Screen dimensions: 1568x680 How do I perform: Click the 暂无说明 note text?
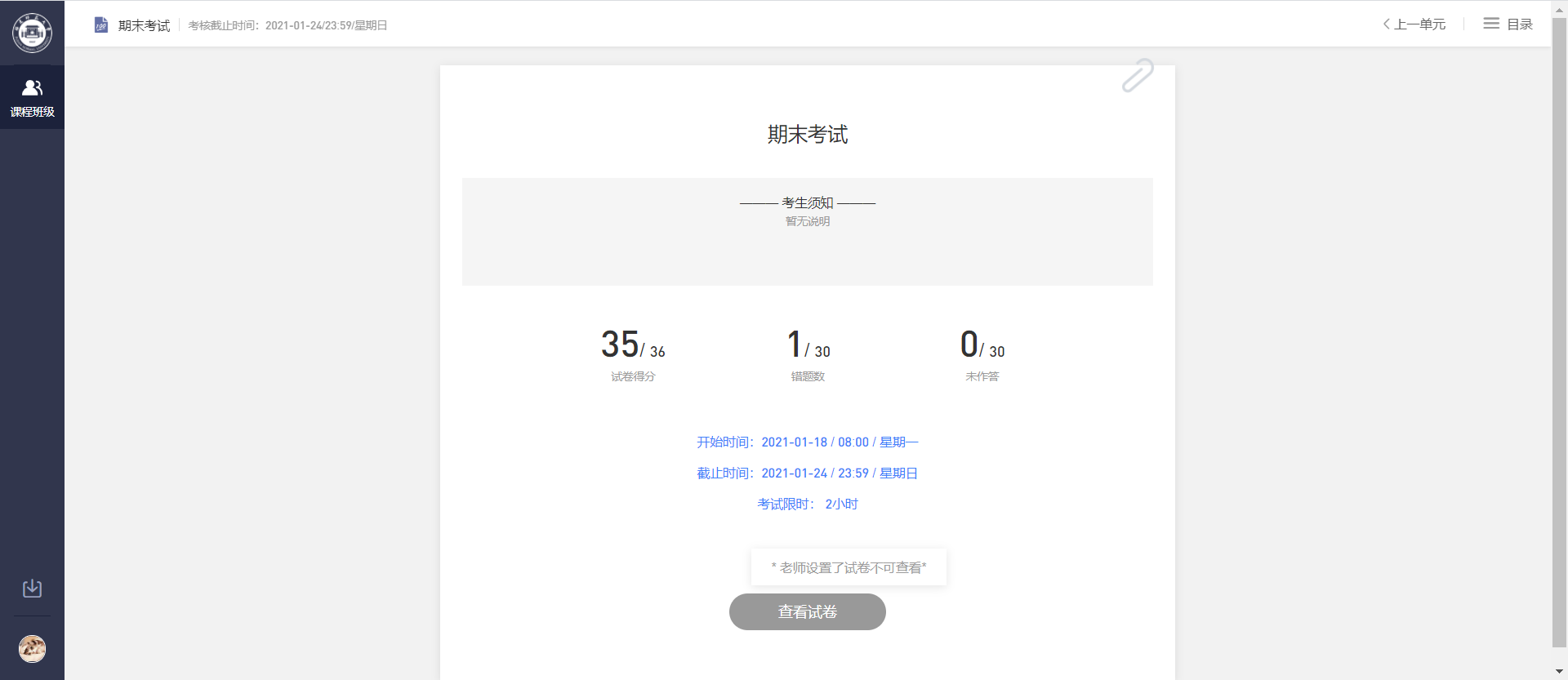(x=807, y=221)
